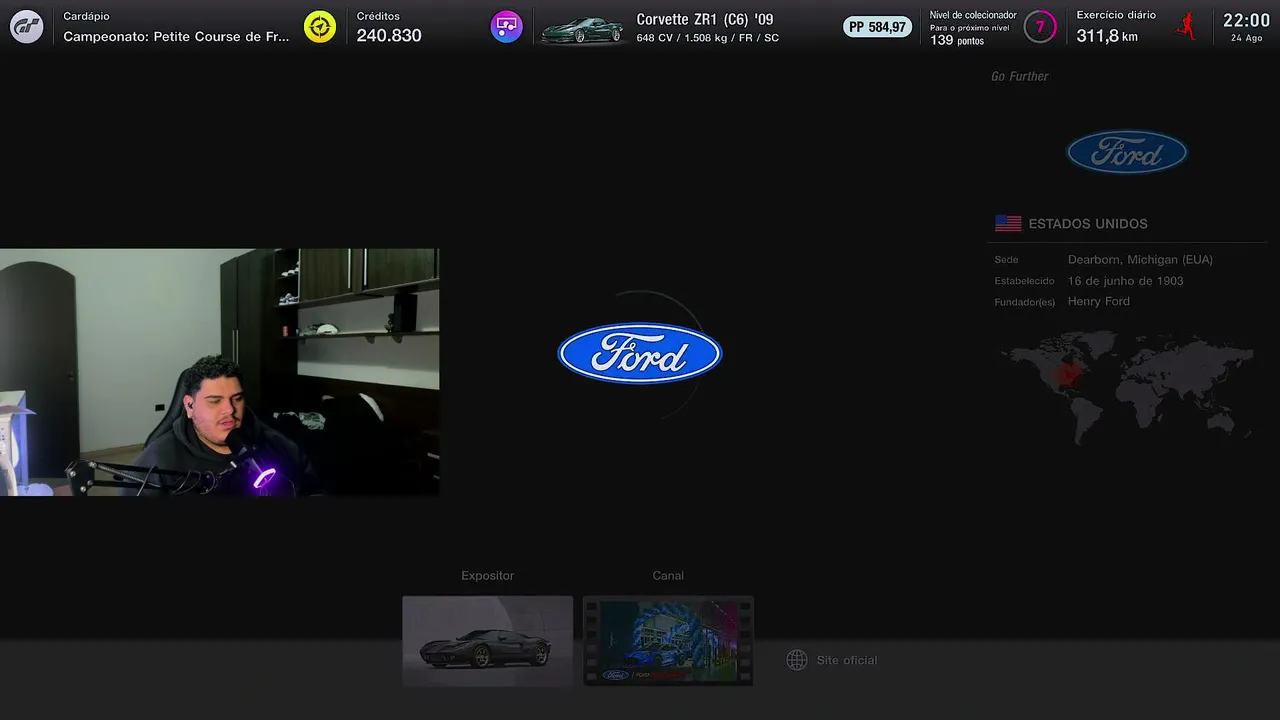This screenshot has height=720, width=1280.
Task: Click the world map showing the USA
Action: click(x=1126, y=386)
